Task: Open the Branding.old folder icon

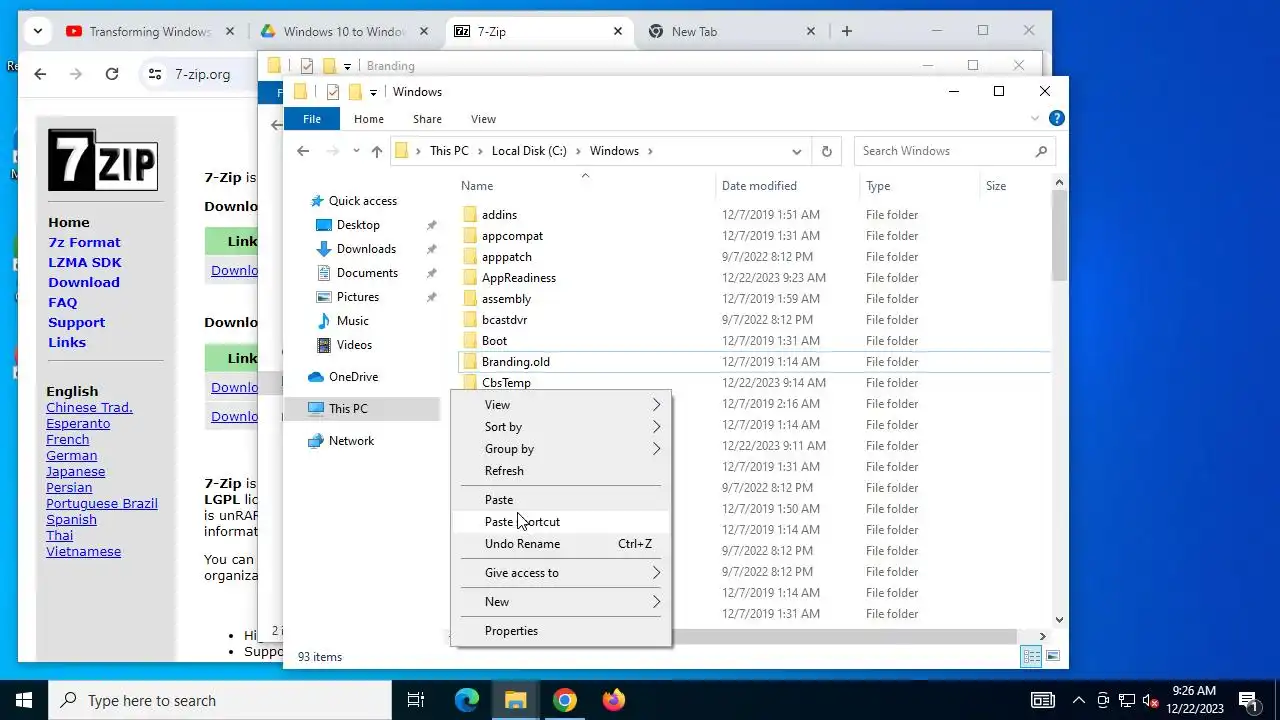Action: tap(470, 362)
